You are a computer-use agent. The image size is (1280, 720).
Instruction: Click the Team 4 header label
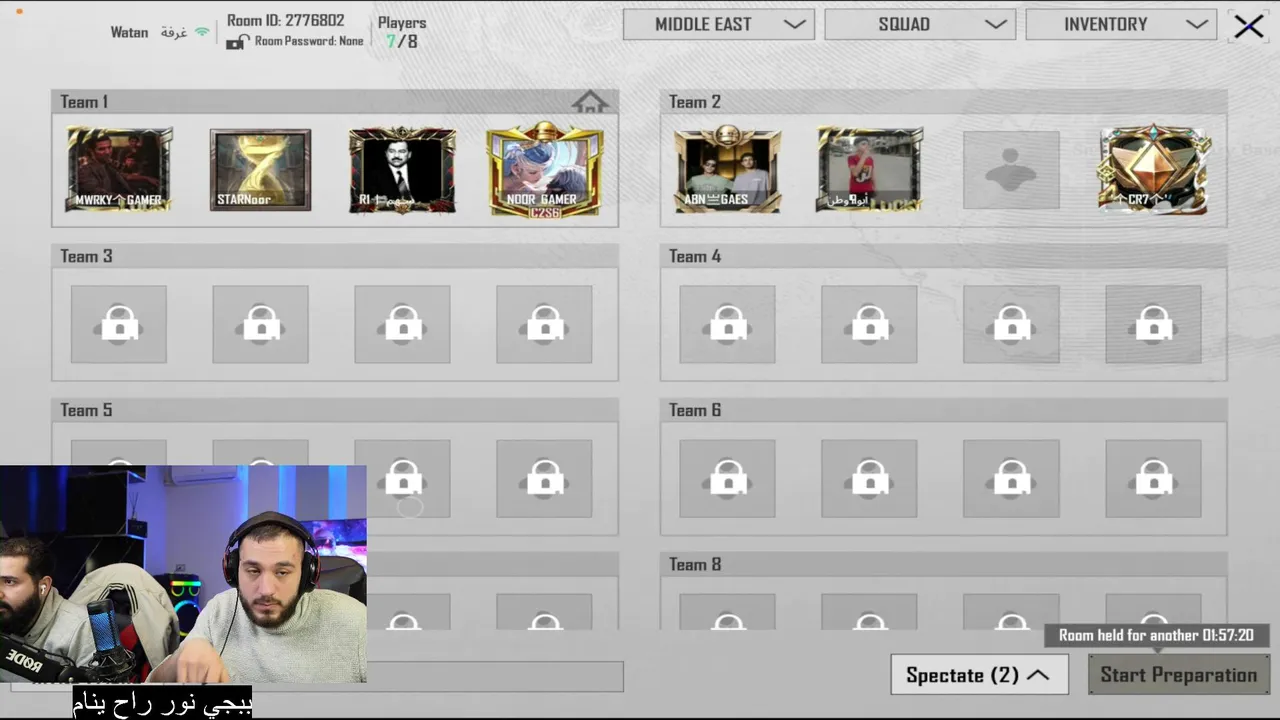tap(694, 256)
